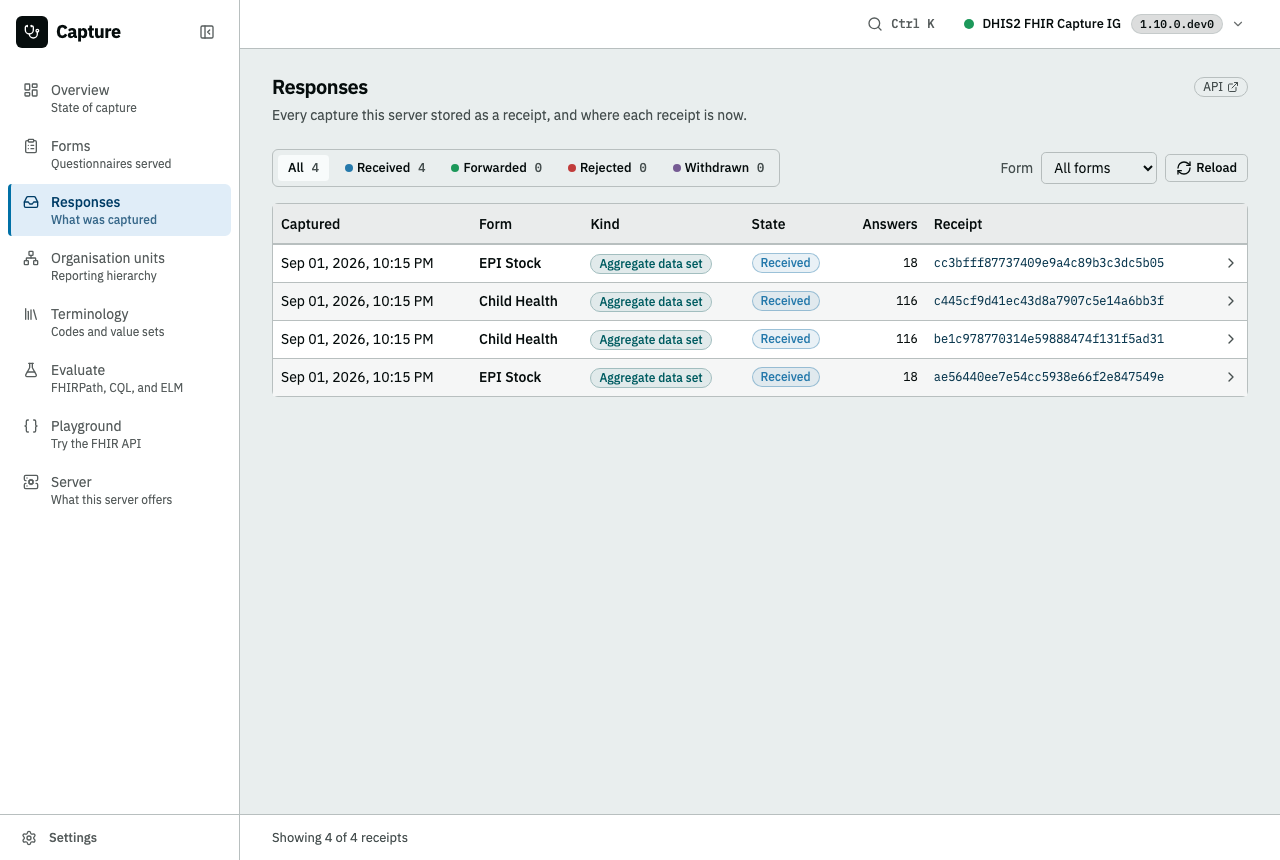The height and width of the screenshot is (860, 1280).
Task: Expand the receipt row cc3bfff87737409e chevron
Action: click(1231, 263)
